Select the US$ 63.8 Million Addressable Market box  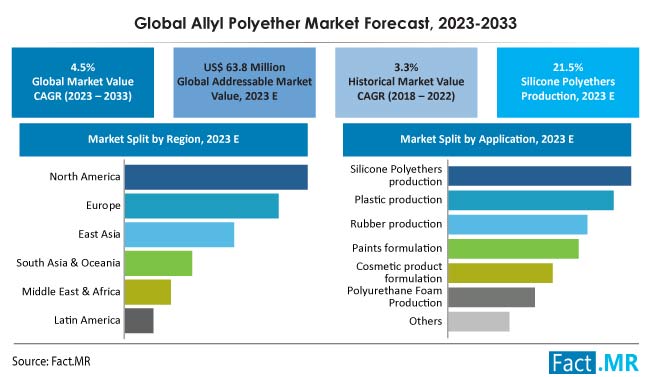[x=245, y=82]
